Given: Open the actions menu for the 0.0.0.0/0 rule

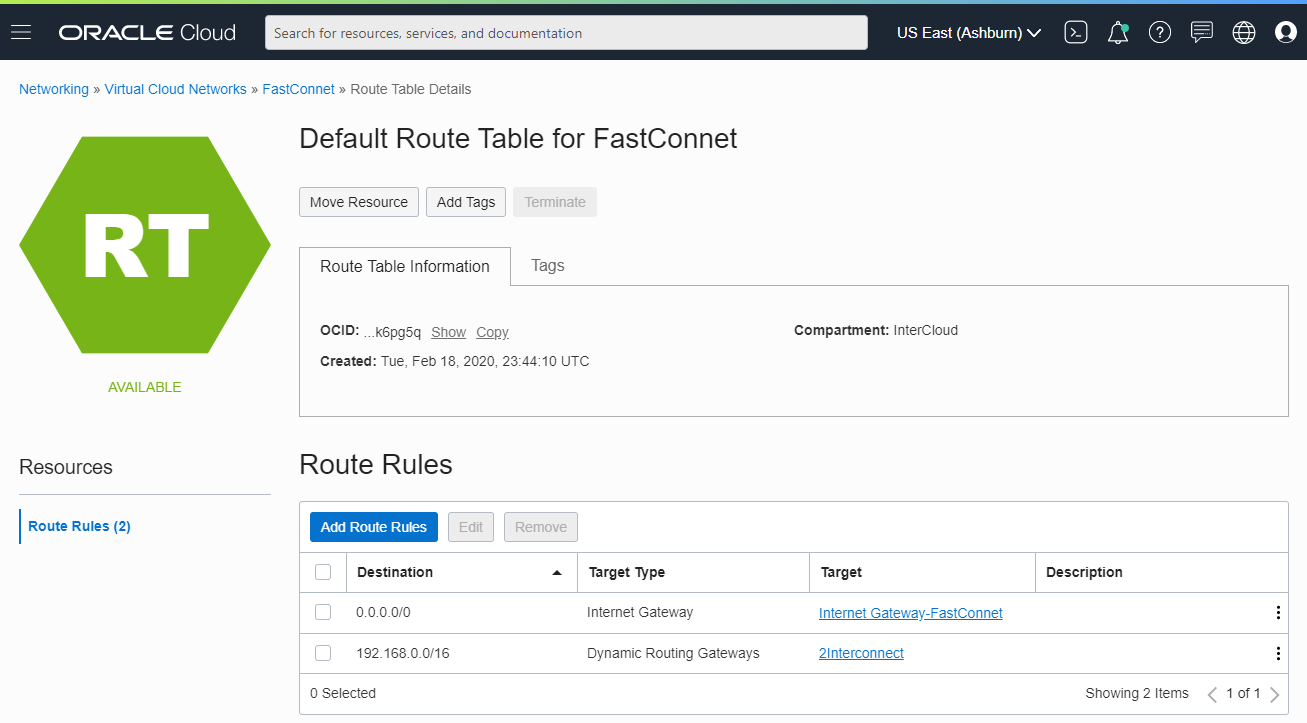Looking at the screenshot, I should tap(1277, 612).
